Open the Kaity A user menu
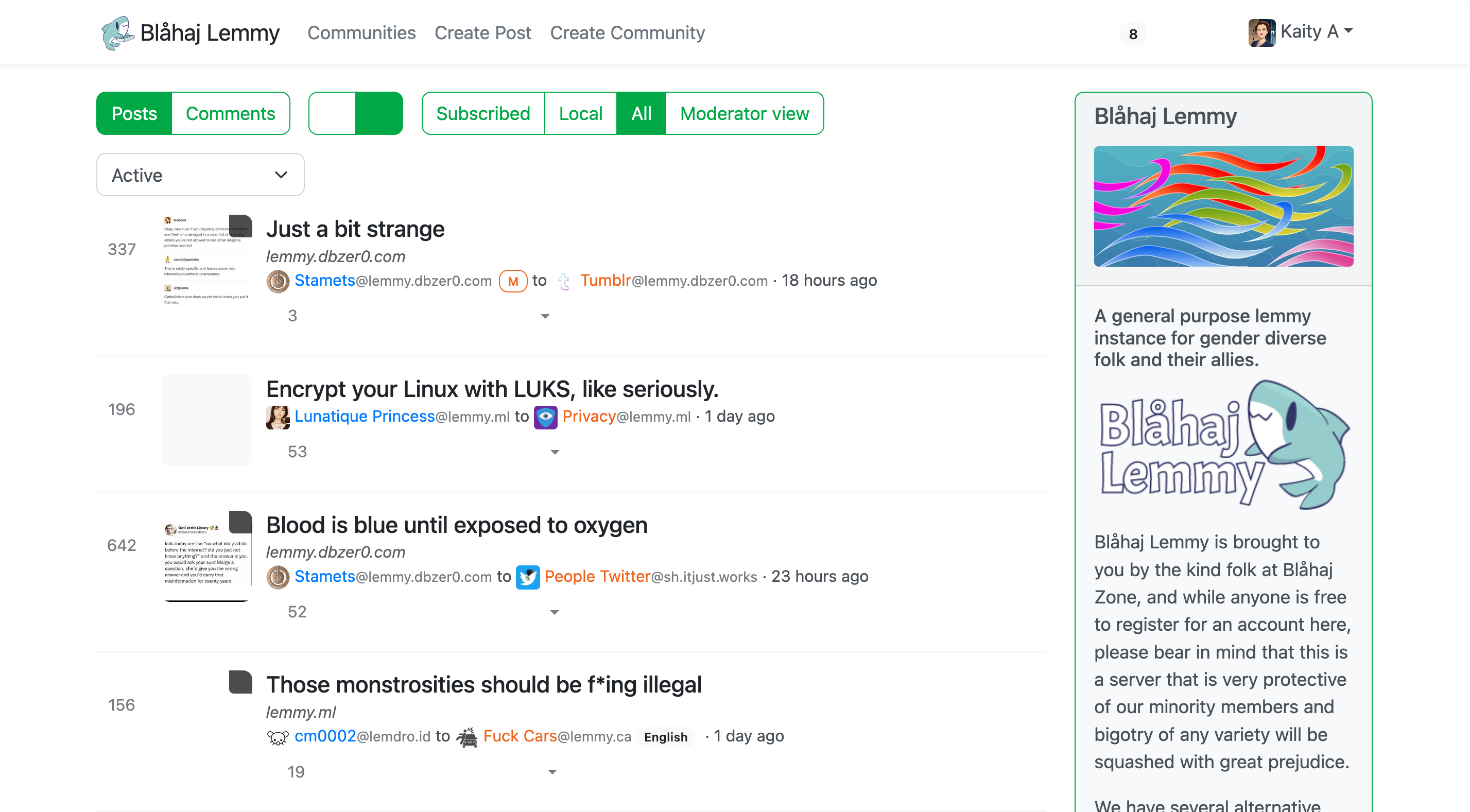The width and height of the screenshot is (1470, 812). pos(1301,32)
